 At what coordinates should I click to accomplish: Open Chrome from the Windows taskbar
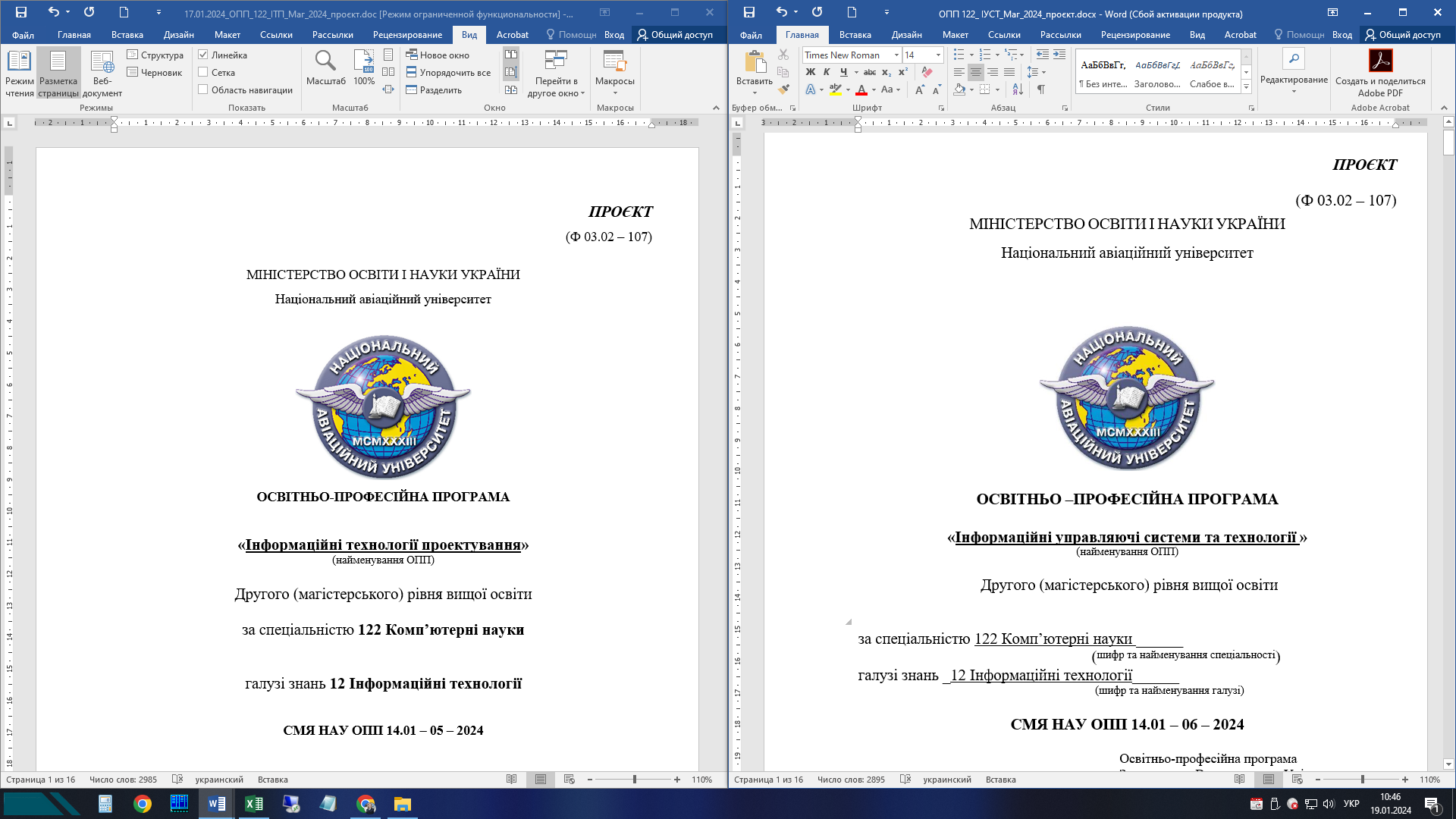click(x=143, y=804)
